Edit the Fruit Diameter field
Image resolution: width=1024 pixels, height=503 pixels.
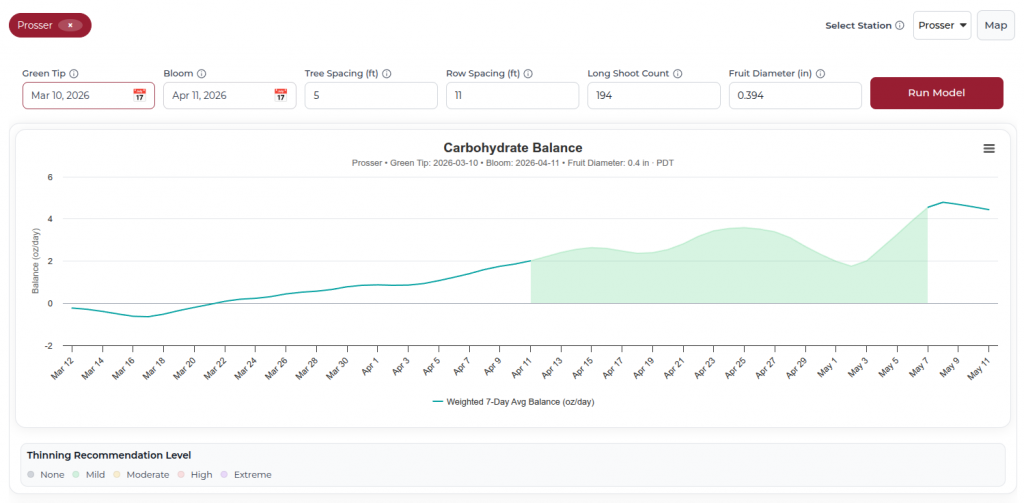795,95
